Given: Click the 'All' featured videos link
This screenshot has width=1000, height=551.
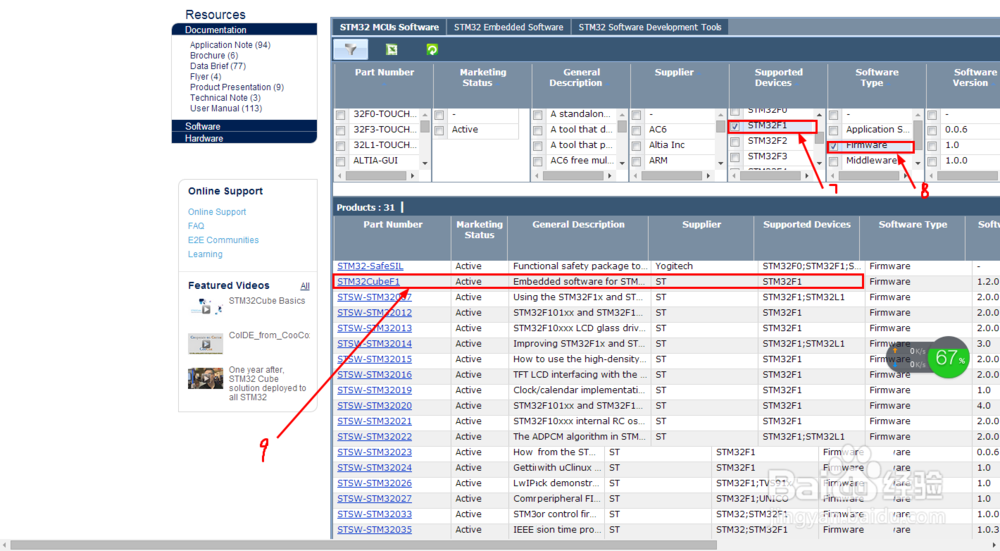Looking at the screenshot, I should click(305, 286).
